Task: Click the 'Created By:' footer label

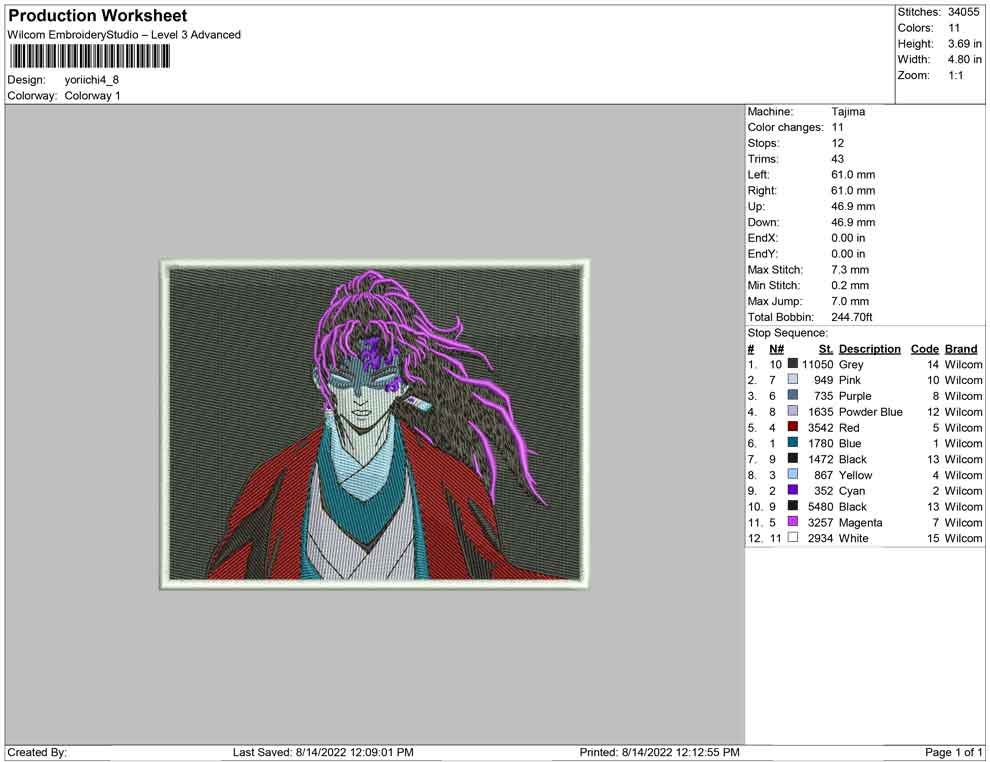Action: tap(37, 752)
